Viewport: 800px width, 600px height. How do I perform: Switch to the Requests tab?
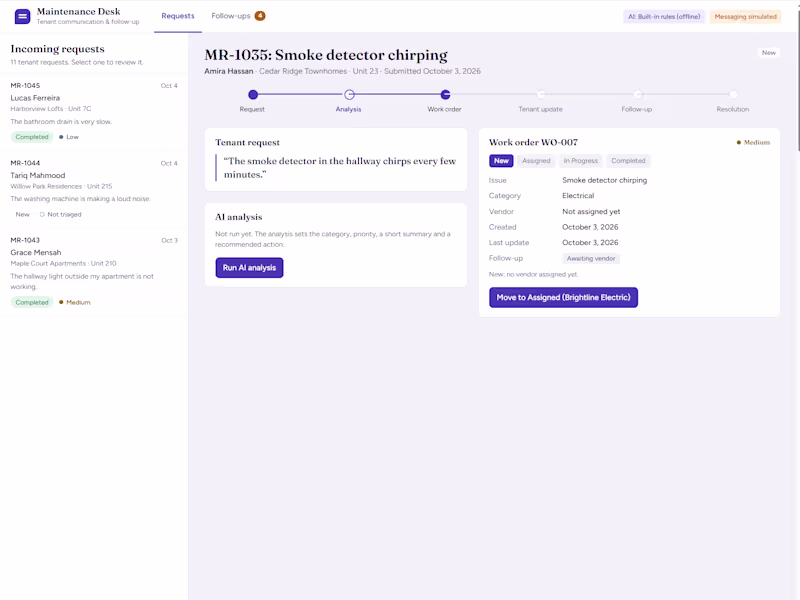[x=178, y=16]
